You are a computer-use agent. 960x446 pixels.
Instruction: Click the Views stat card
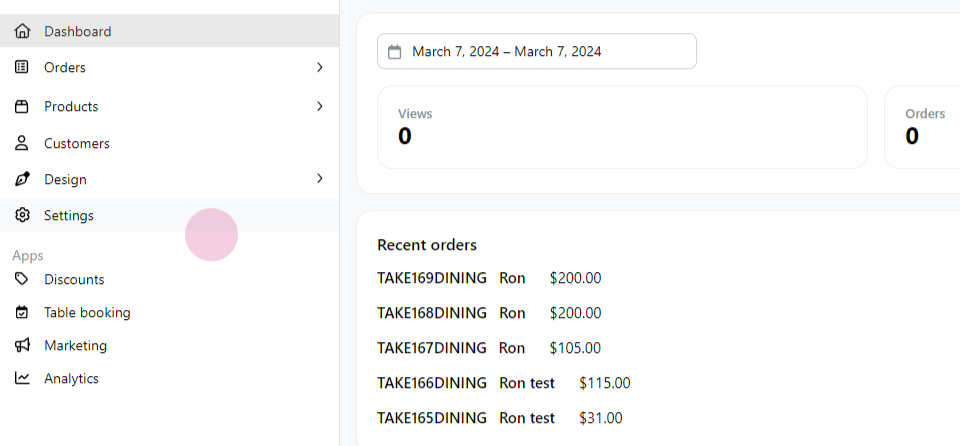(x=622, y=127)
